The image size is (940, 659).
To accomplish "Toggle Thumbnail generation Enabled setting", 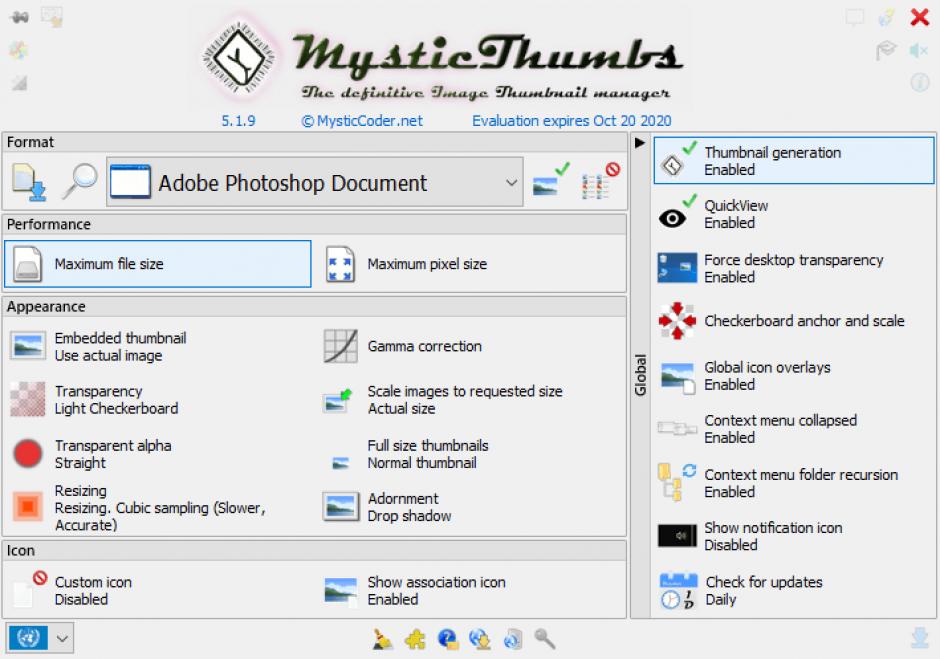I will click(794, 161).
